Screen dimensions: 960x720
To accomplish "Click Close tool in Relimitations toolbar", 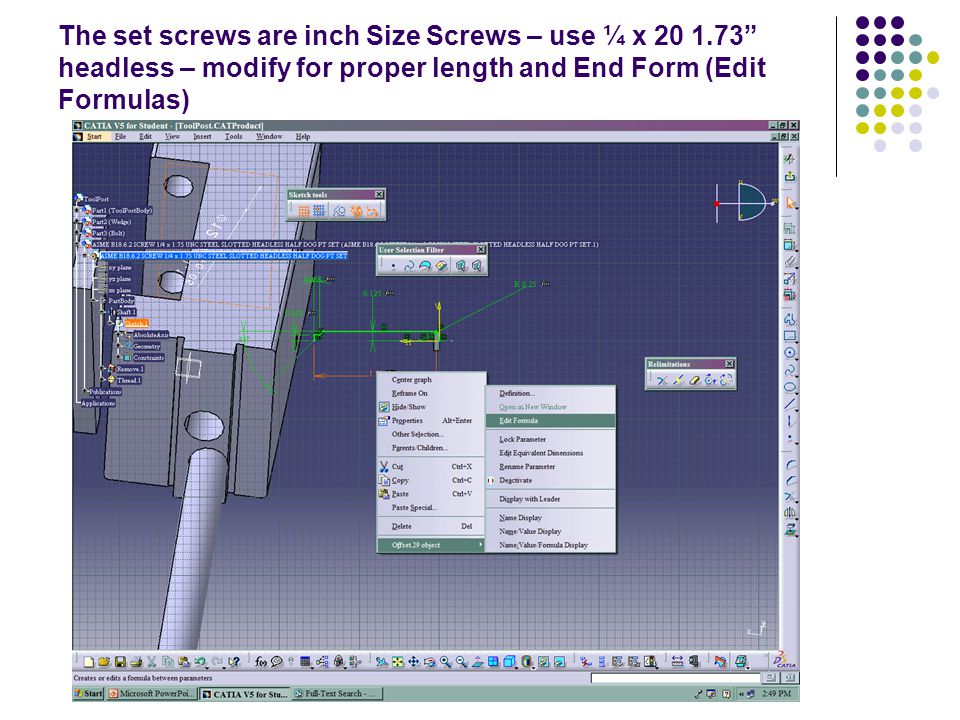I will pos(710,380).
